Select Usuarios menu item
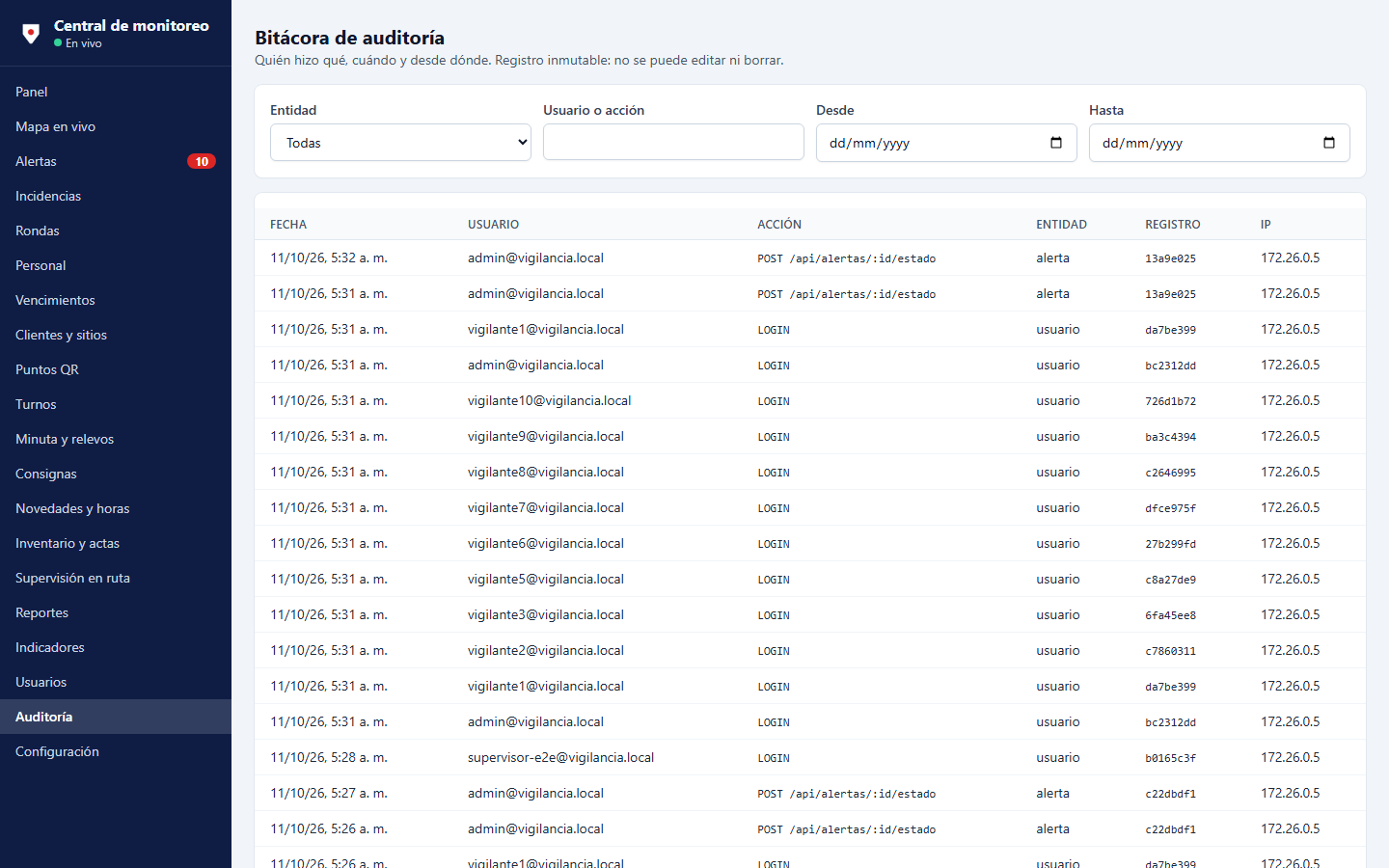 pyautogui.click(x=116, y=682)
